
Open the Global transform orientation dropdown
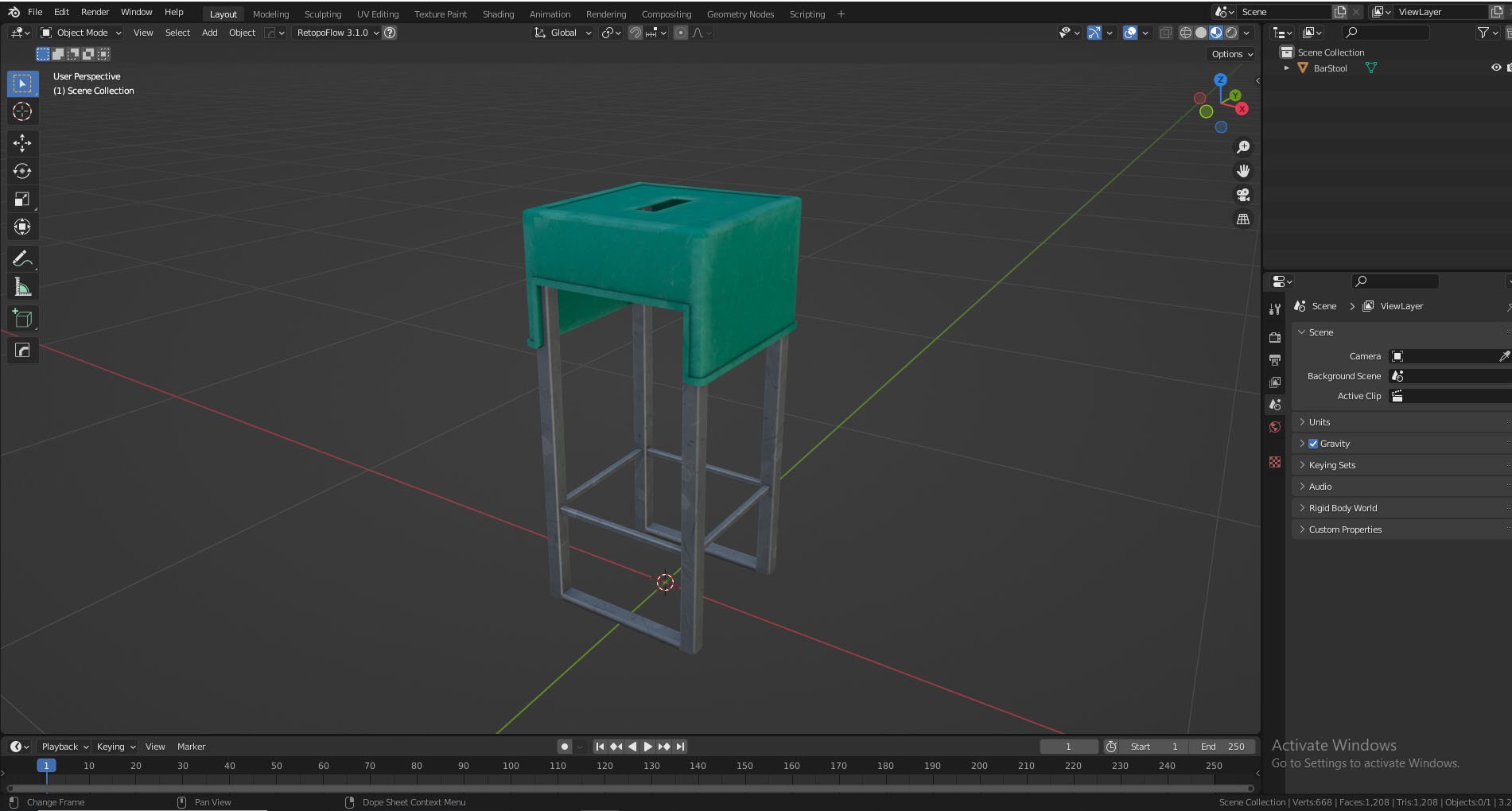[x=562, y=33]
